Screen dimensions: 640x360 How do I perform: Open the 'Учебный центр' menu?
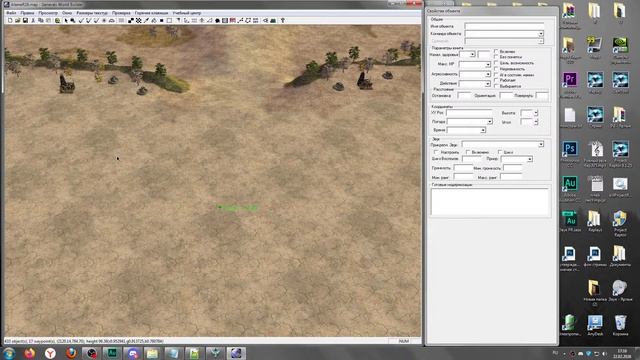[x=187, y=13]
